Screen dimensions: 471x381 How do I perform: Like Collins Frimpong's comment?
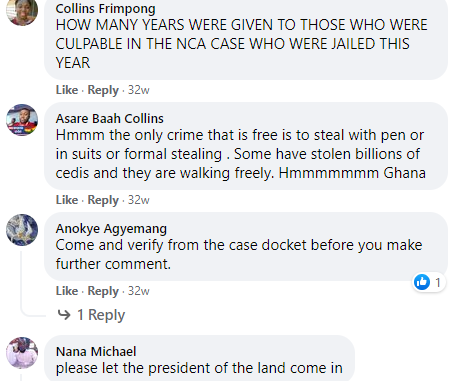click(67, 90)
